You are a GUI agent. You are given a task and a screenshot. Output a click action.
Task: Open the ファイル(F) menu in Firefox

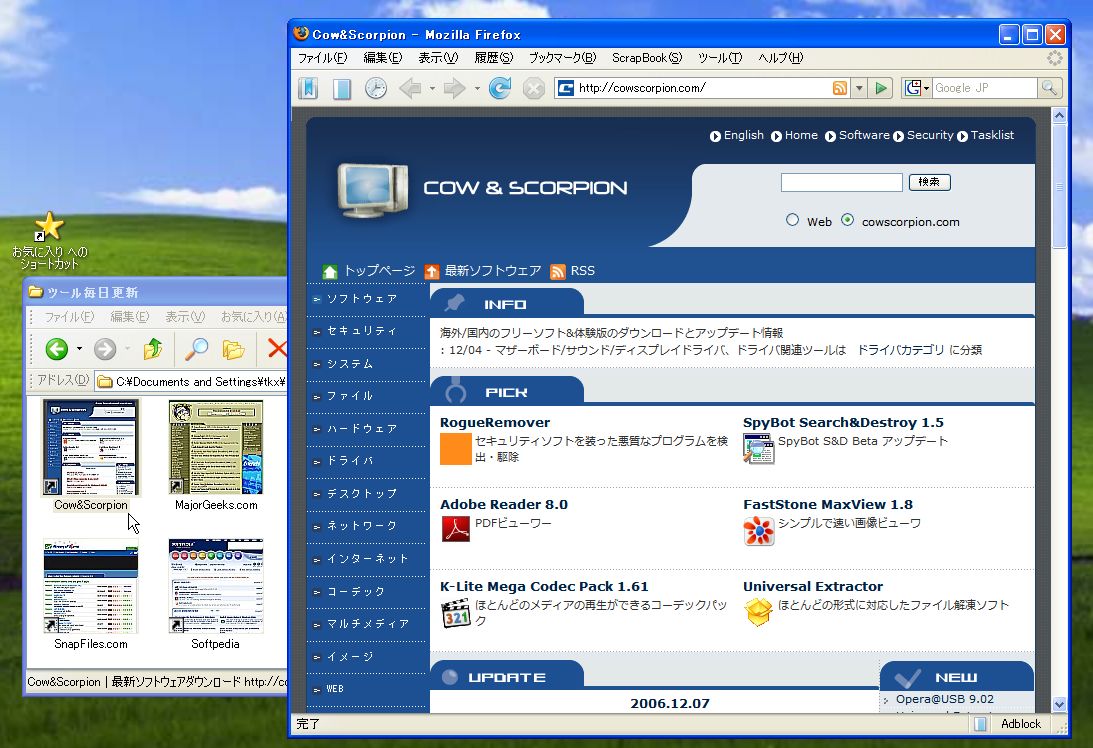pos(323,58)
